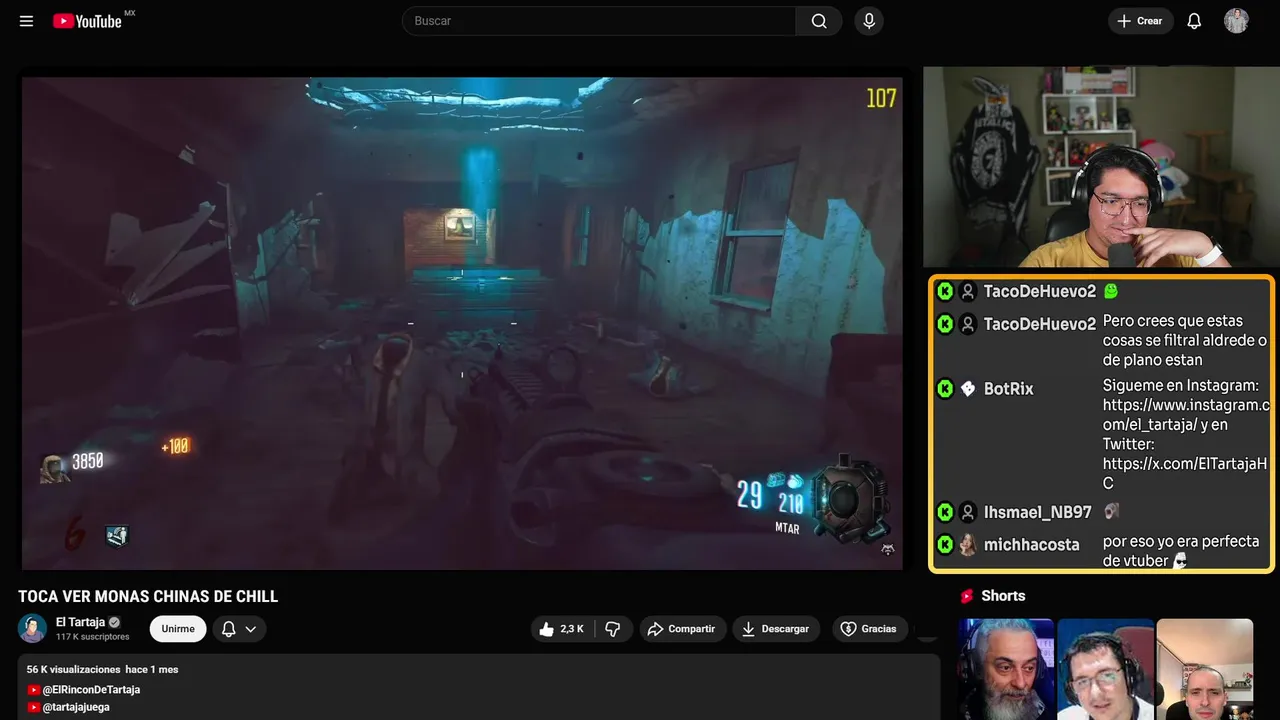Click the Shorts red icon
1280x720 pixels.
pyautogui.click(x=967, y=596)
